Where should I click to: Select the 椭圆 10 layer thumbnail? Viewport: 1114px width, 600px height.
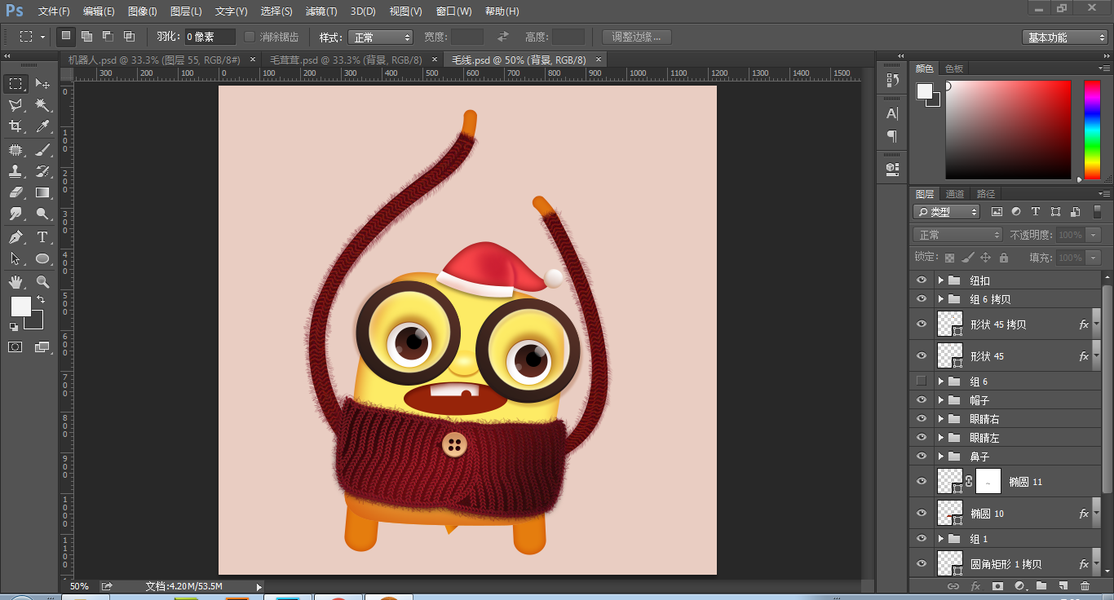coord(950,513)
